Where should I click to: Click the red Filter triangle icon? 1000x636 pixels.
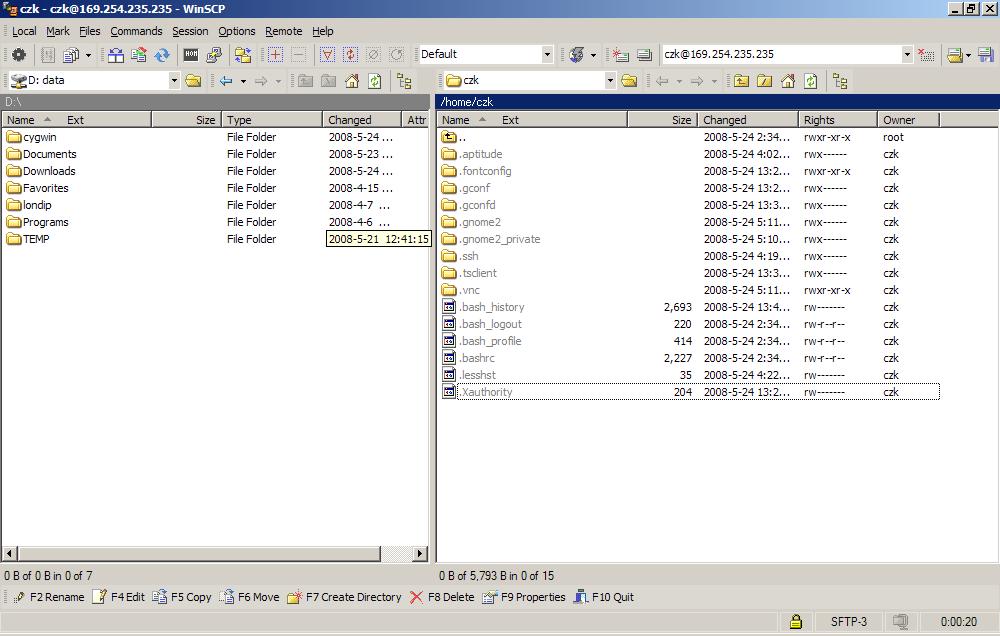327,55
